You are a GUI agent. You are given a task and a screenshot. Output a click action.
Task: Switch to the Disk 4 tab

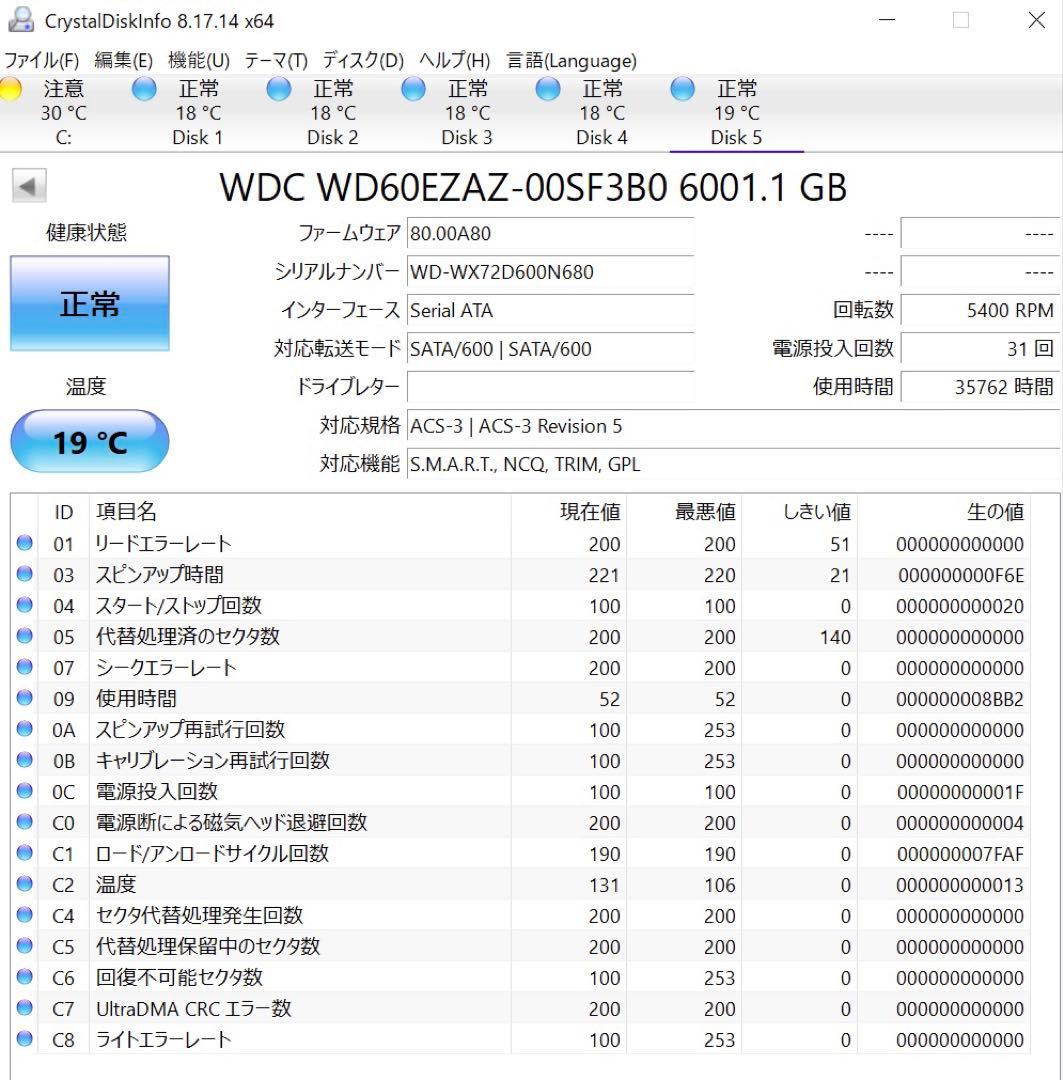(x=601, y=112)
